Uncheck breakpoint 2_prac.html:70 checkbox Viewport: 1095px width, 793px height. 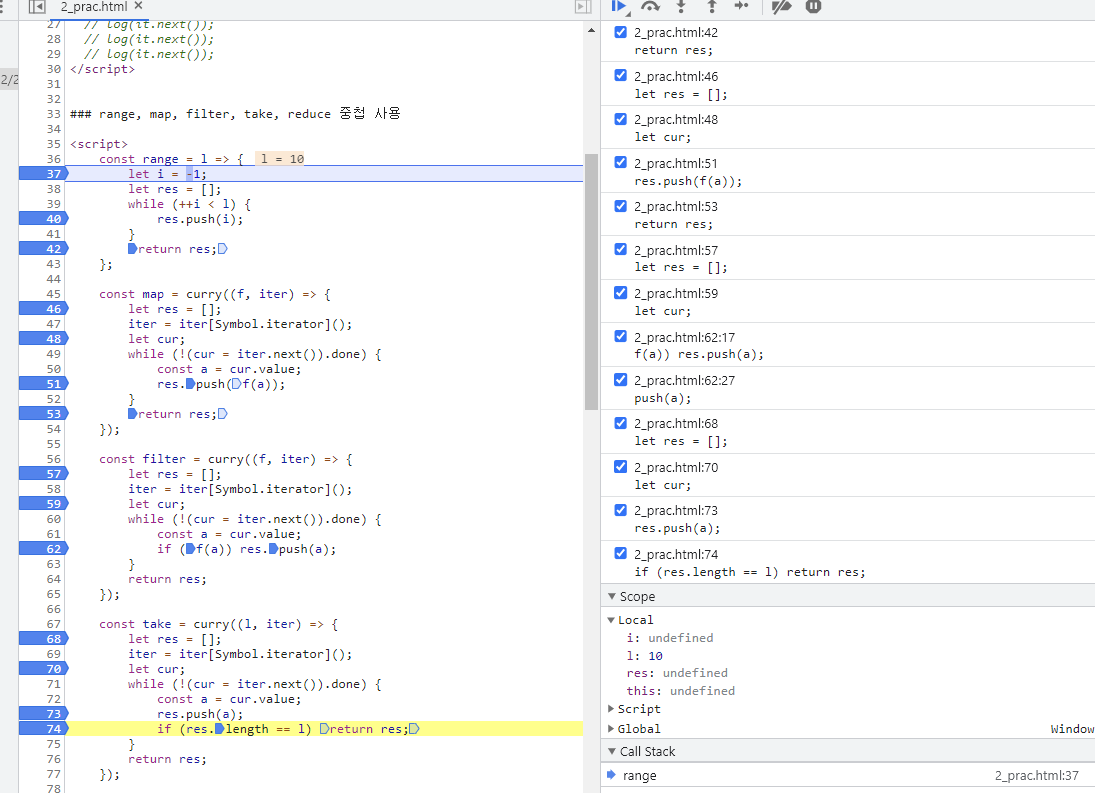coord(620,466)
